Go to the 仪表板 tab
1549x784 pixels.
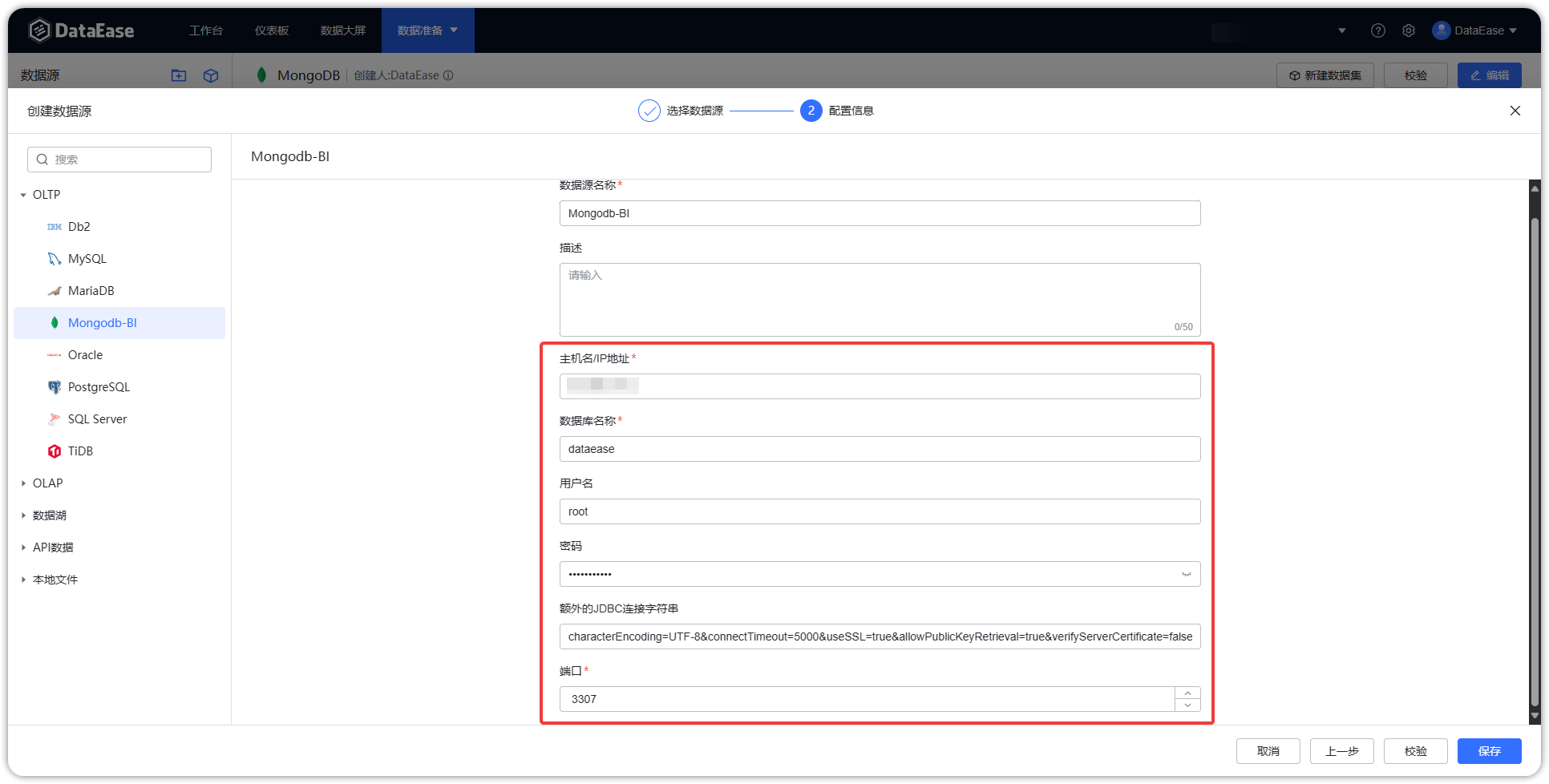coord(272,30)
